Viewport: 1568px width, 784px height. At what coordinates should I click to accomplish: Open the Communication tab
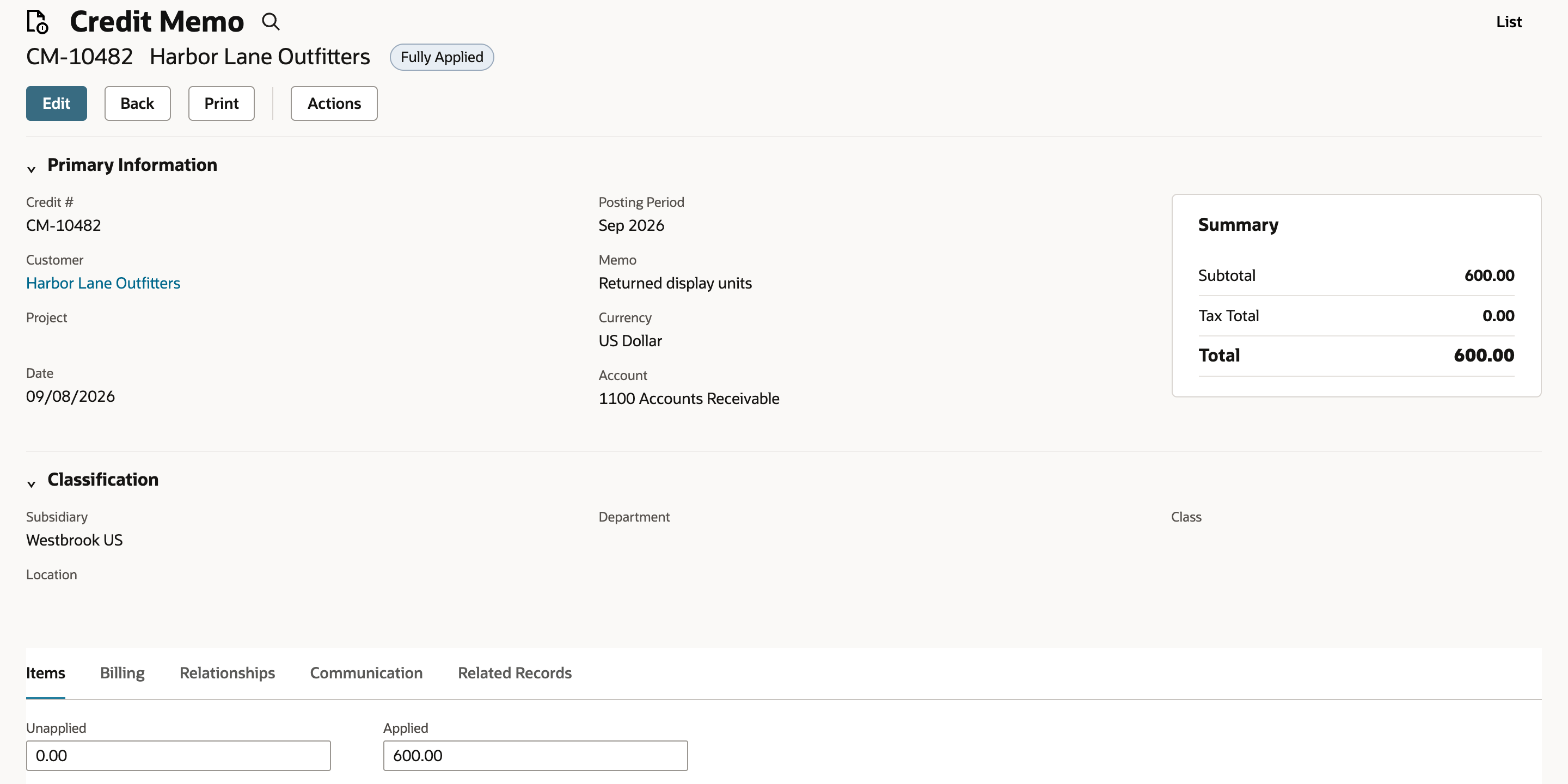[x=366, y=672]
